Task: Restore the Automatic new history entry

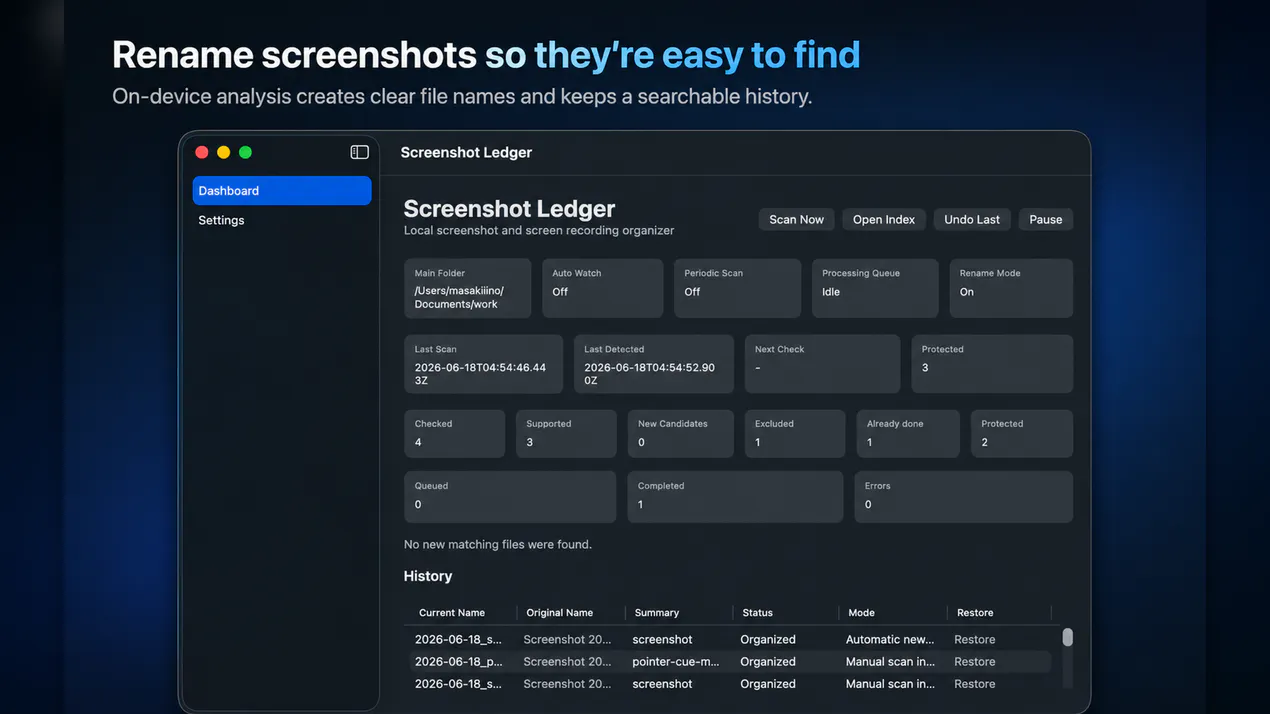Action: click(x=974, y=640)
